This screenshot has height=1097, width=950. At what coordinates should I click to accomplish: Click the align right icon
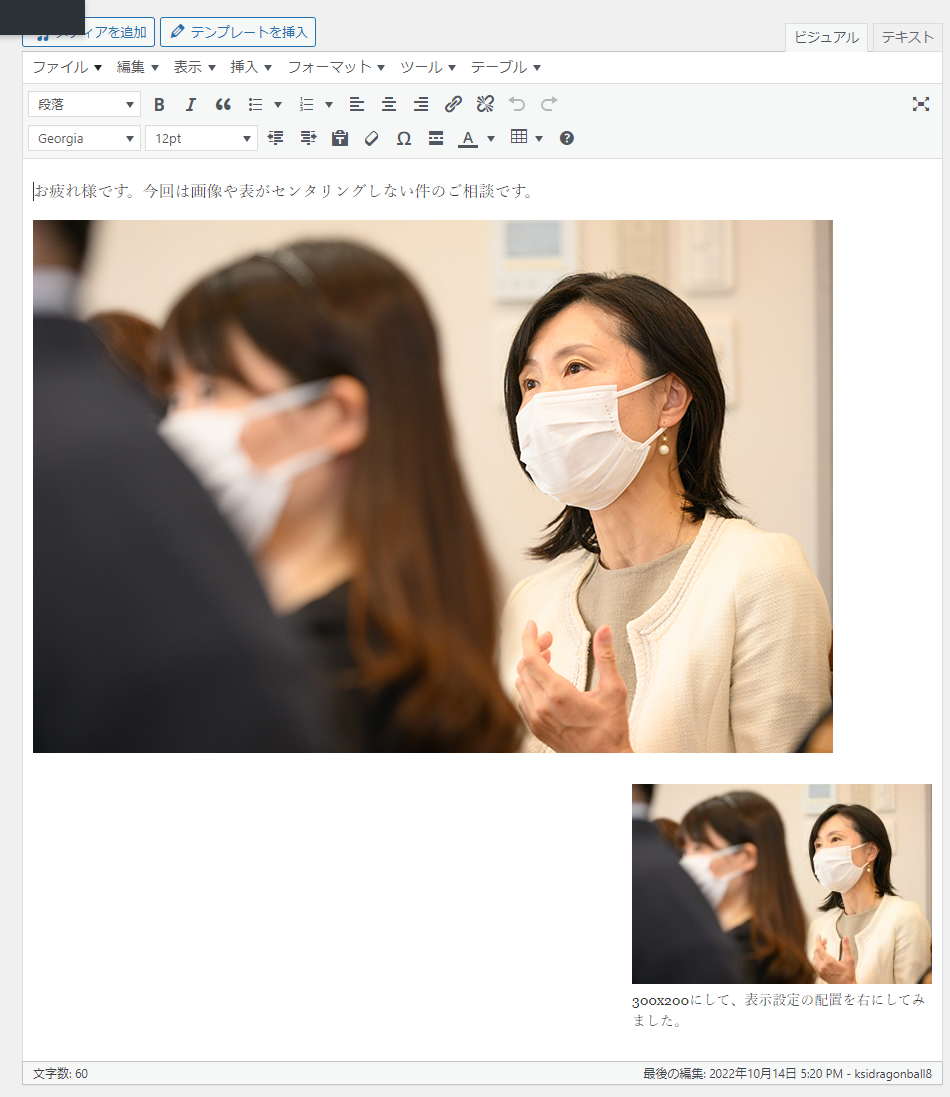tap(421, 104)
